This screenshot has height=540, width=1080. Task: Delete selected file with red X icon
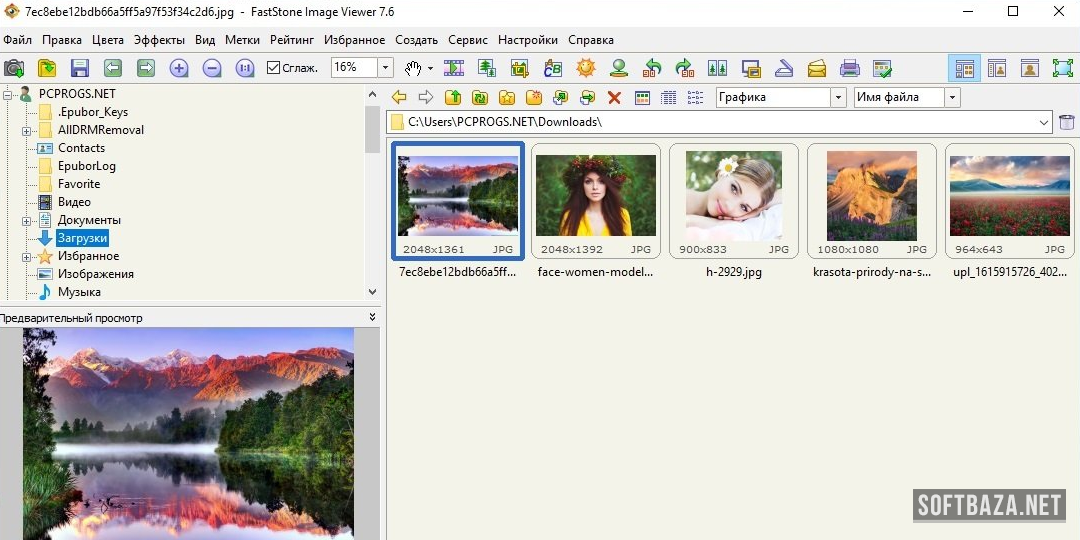[x=614, y=97]
